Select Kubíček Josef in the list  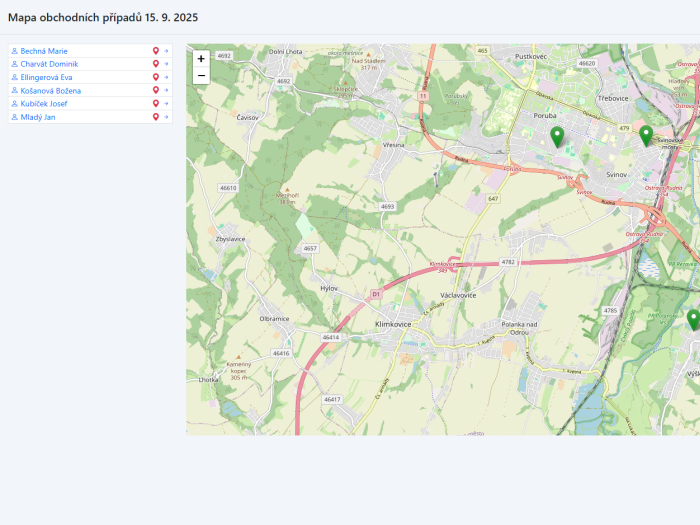pos(44,103)
